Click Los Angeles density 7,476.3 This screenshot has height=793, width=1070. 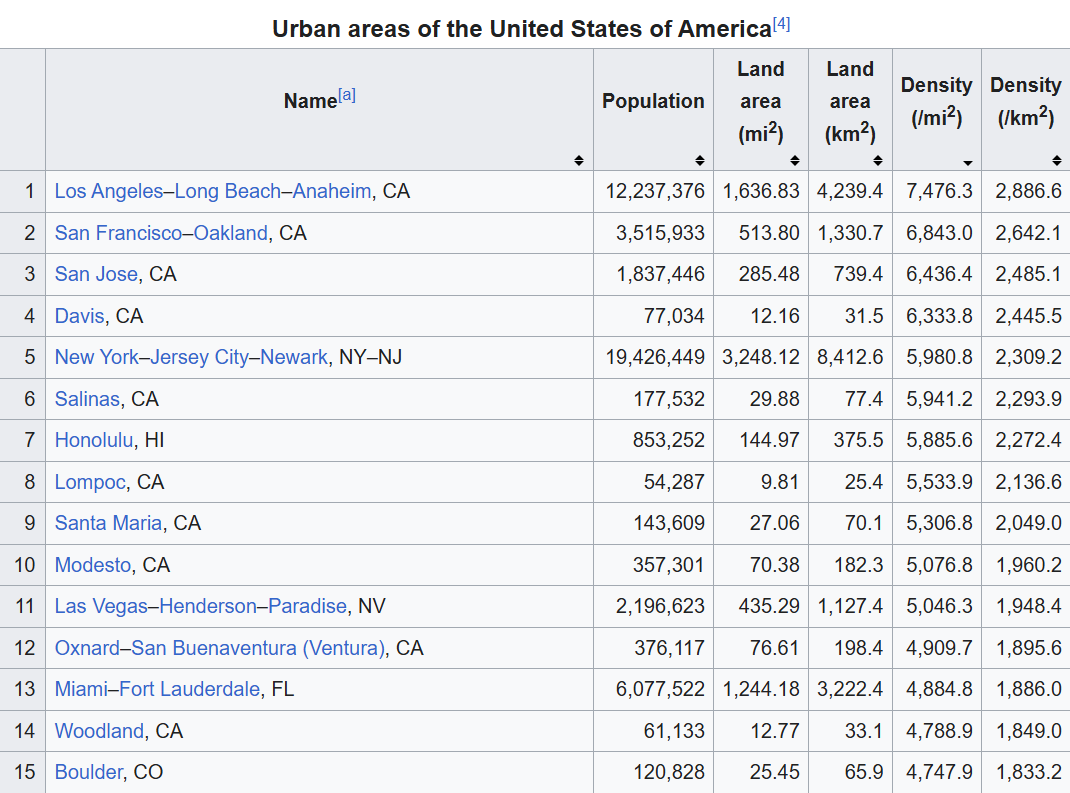(x=939, y=191)
